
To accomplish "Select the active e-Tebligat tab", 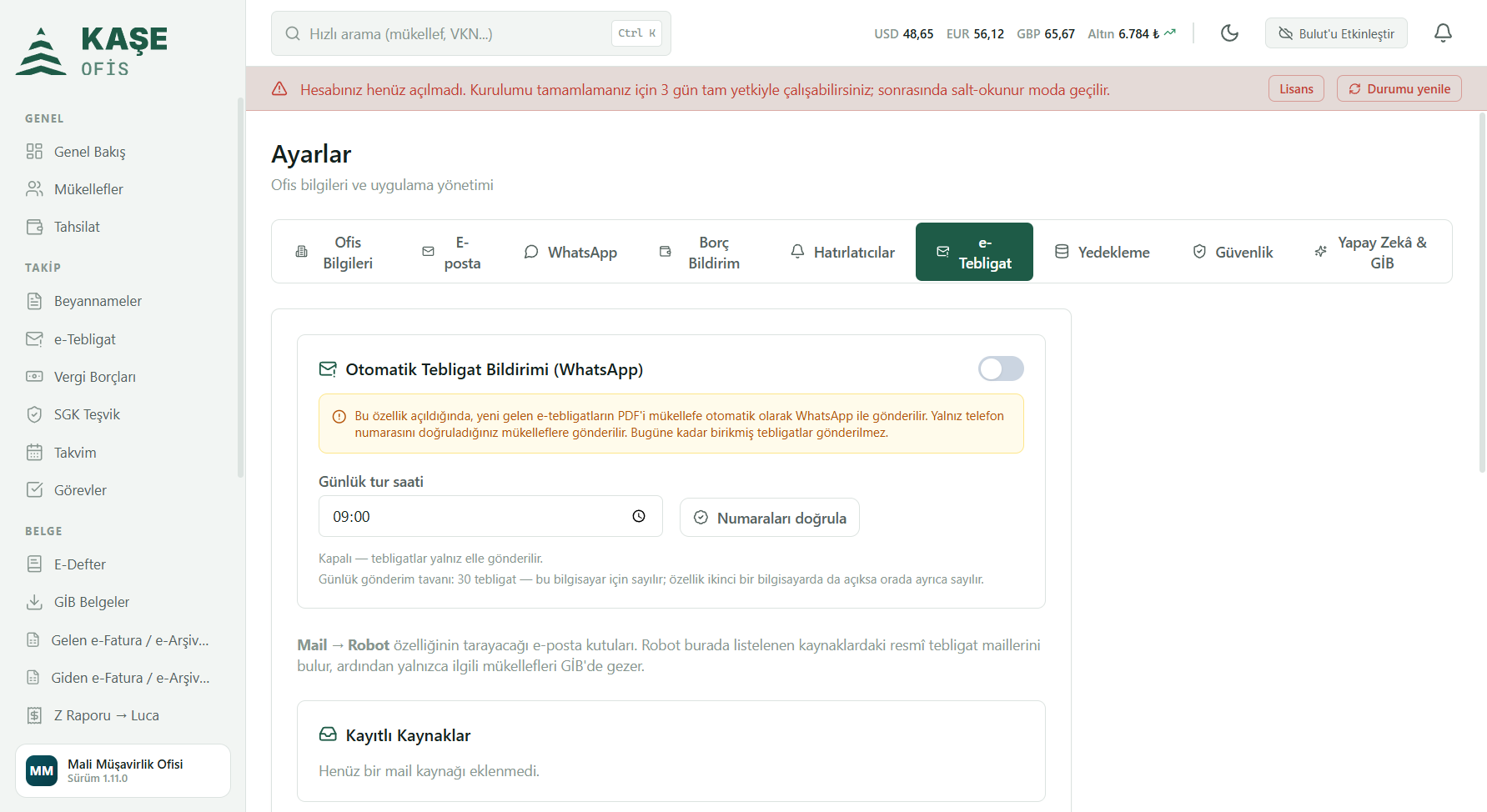I will click(974, 252).
